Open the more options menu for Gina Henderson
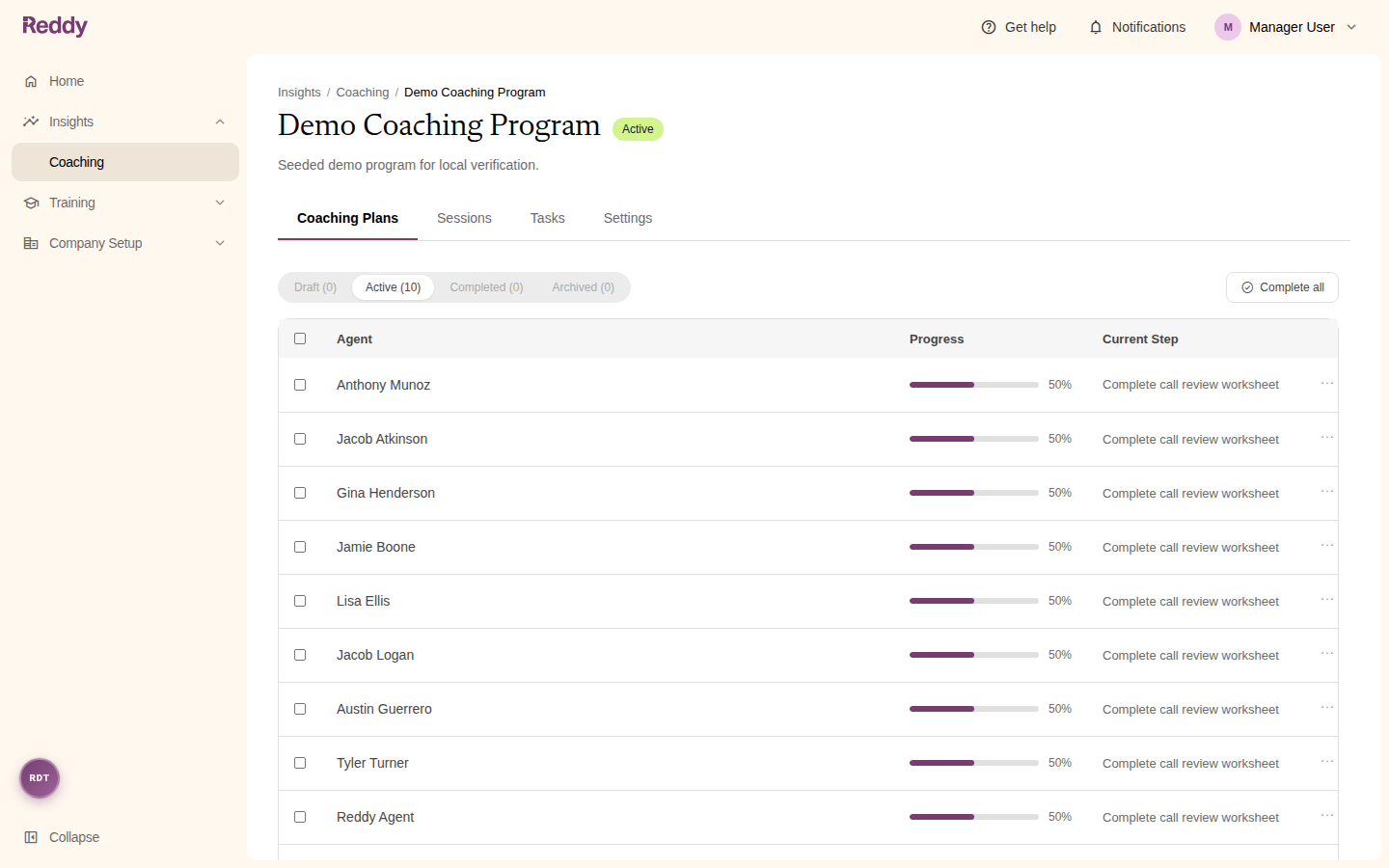Viewport: 1389px width, 868px height. pos(1327,492)
